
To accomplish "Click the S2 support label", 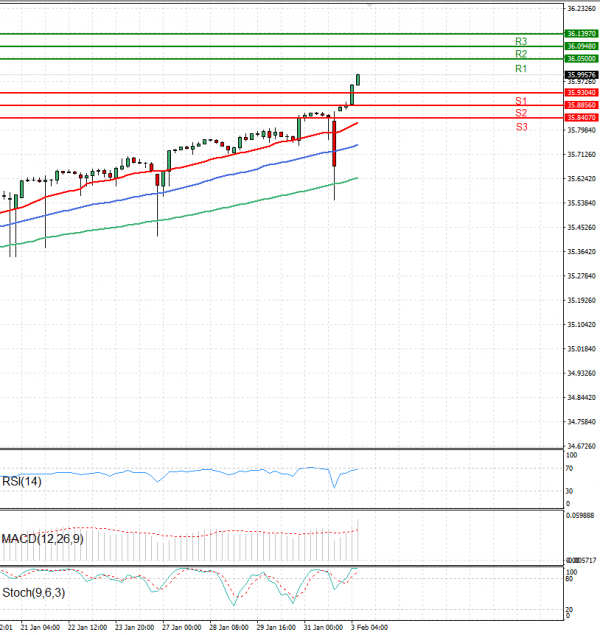I will (x=521, y=113).
